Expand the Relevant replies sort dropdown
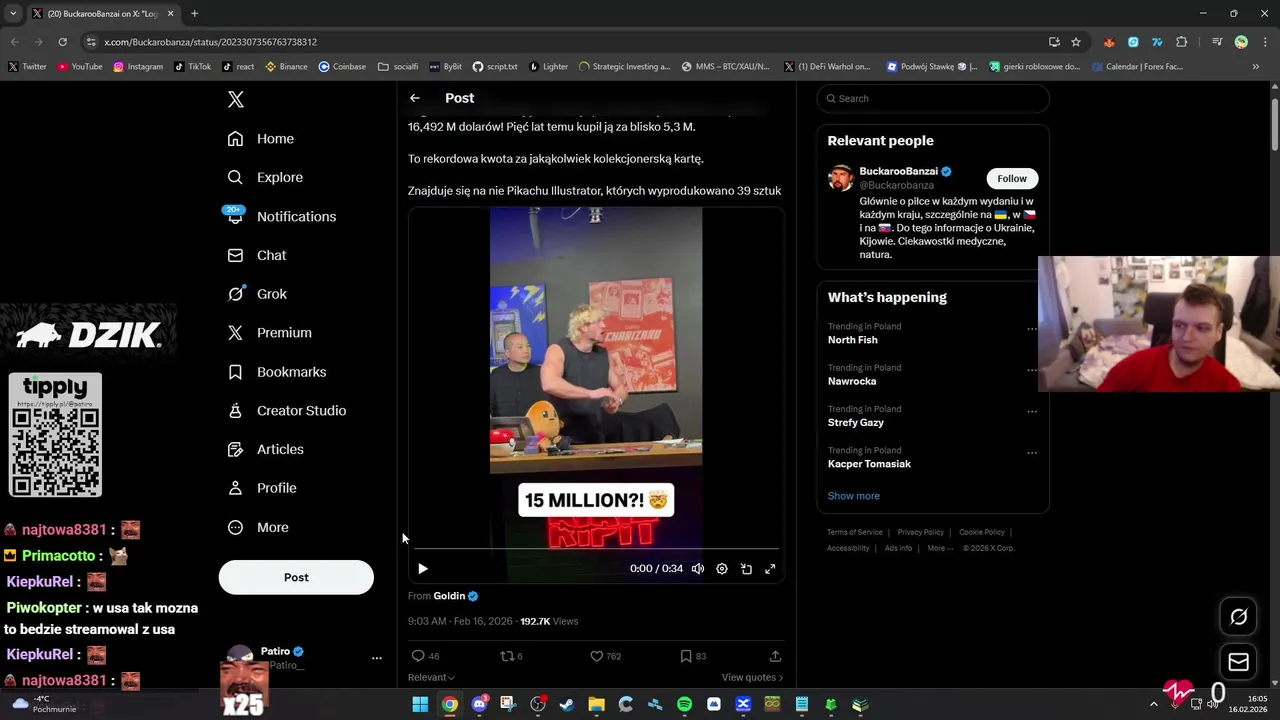Screen dimensions: 1280x720 (431, 677)
